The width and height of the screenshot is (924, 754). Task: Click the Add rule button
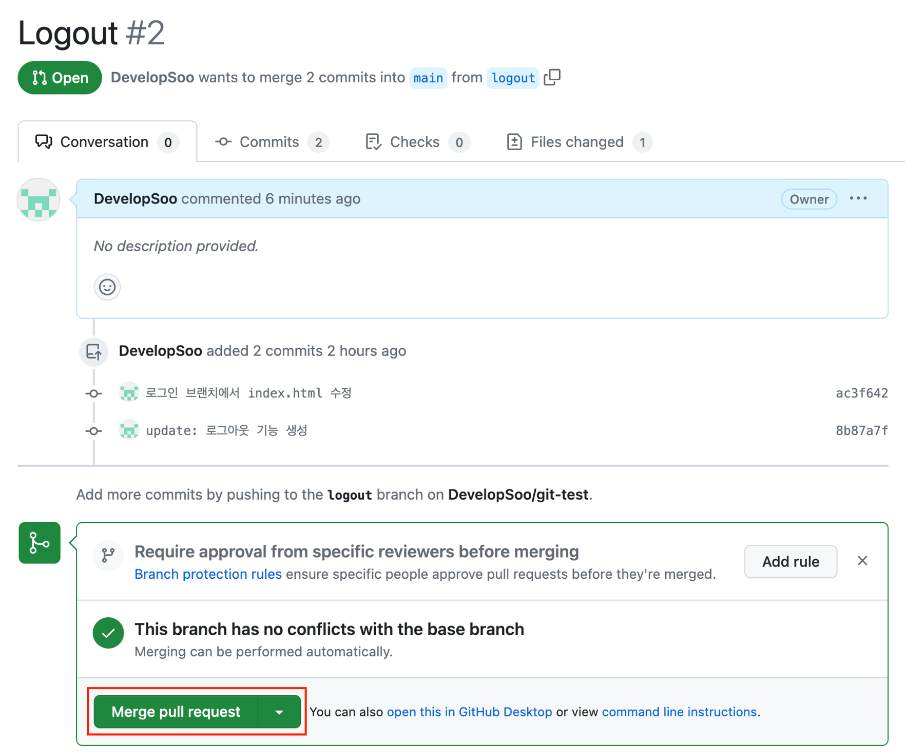[x=790, y=561]
